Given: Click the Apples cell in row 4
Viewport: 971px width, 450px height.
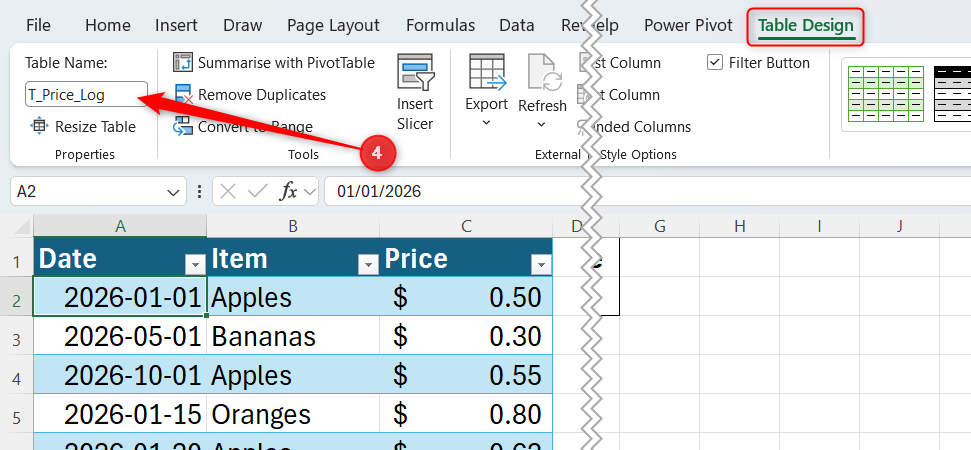Looking at the screenshot, I should (293, 375).
